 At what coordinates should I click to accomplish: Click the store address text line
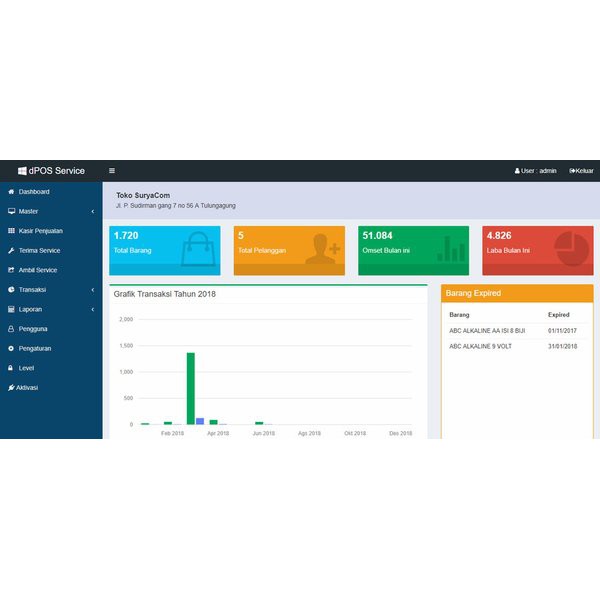coord(176,205)
